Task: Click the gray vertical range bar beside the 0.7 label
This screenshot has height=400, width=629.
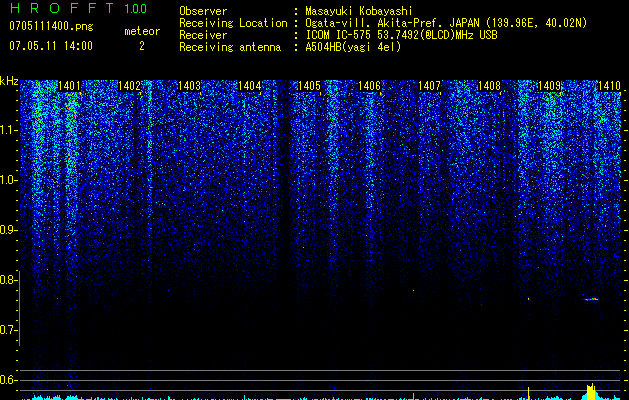Action: tap(20, 308)
